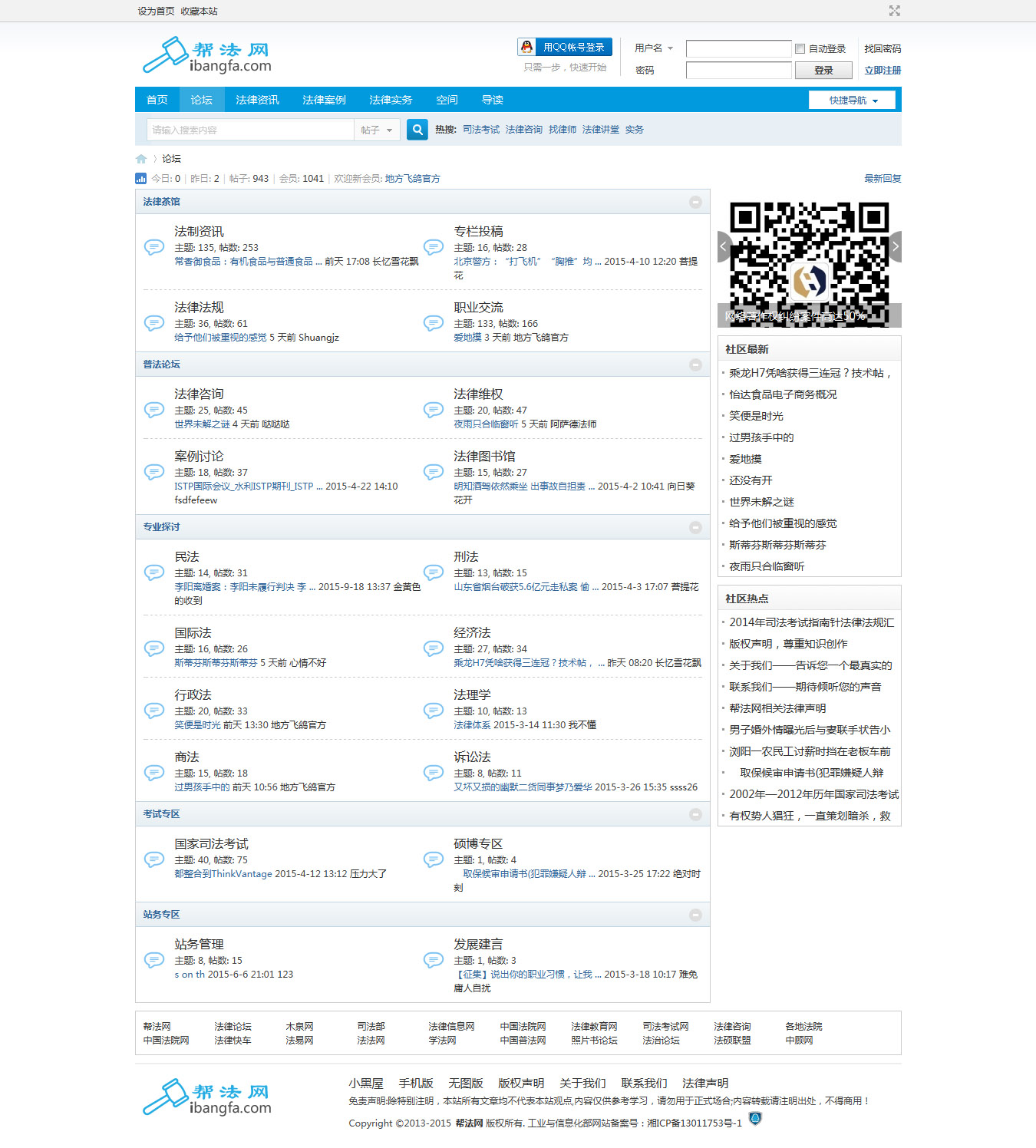Show next slide in QR image carousel
The height and width of the screenshot is (1148, 1036).
[896, 246]
